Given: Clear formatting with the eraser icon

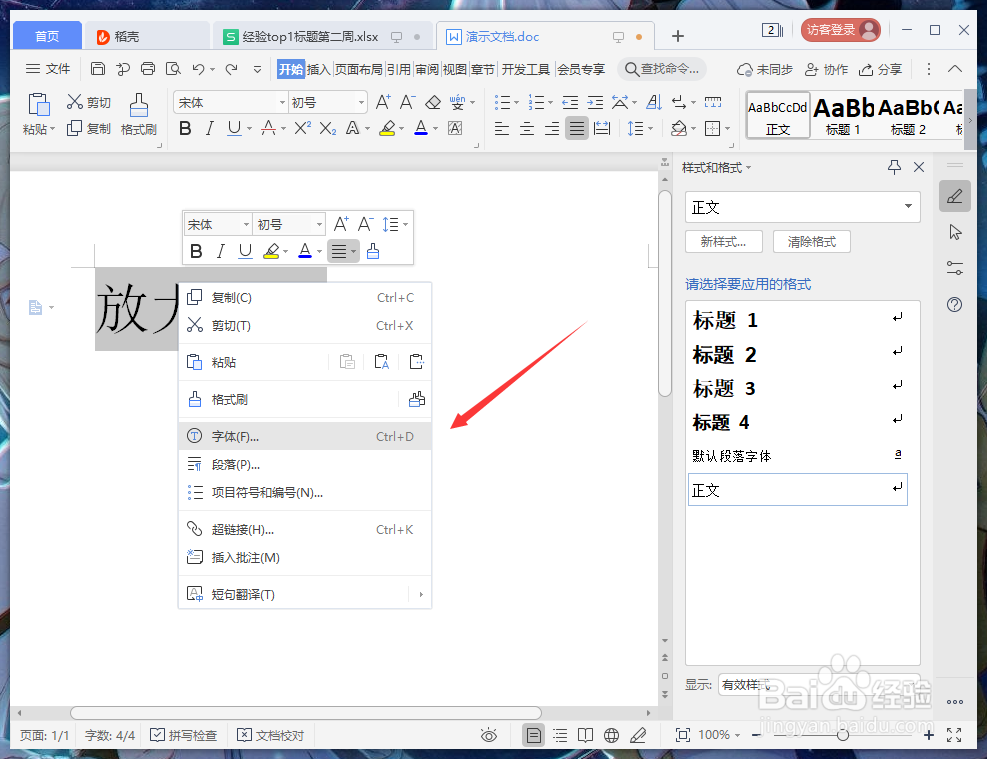Looking at the screenshot, I should (433, 102).
